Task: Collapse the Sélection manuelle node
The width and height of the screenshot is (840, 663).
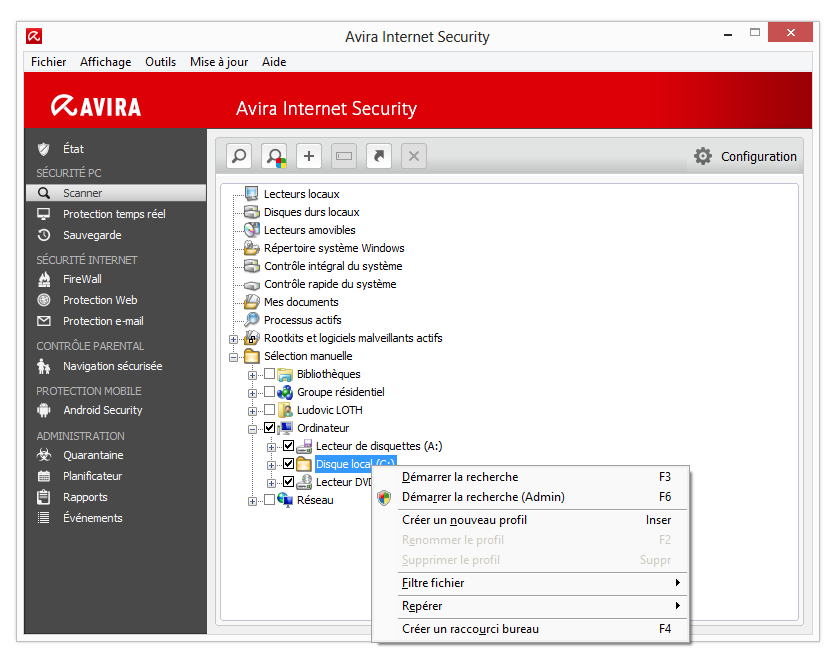Action: click(233, 356)
